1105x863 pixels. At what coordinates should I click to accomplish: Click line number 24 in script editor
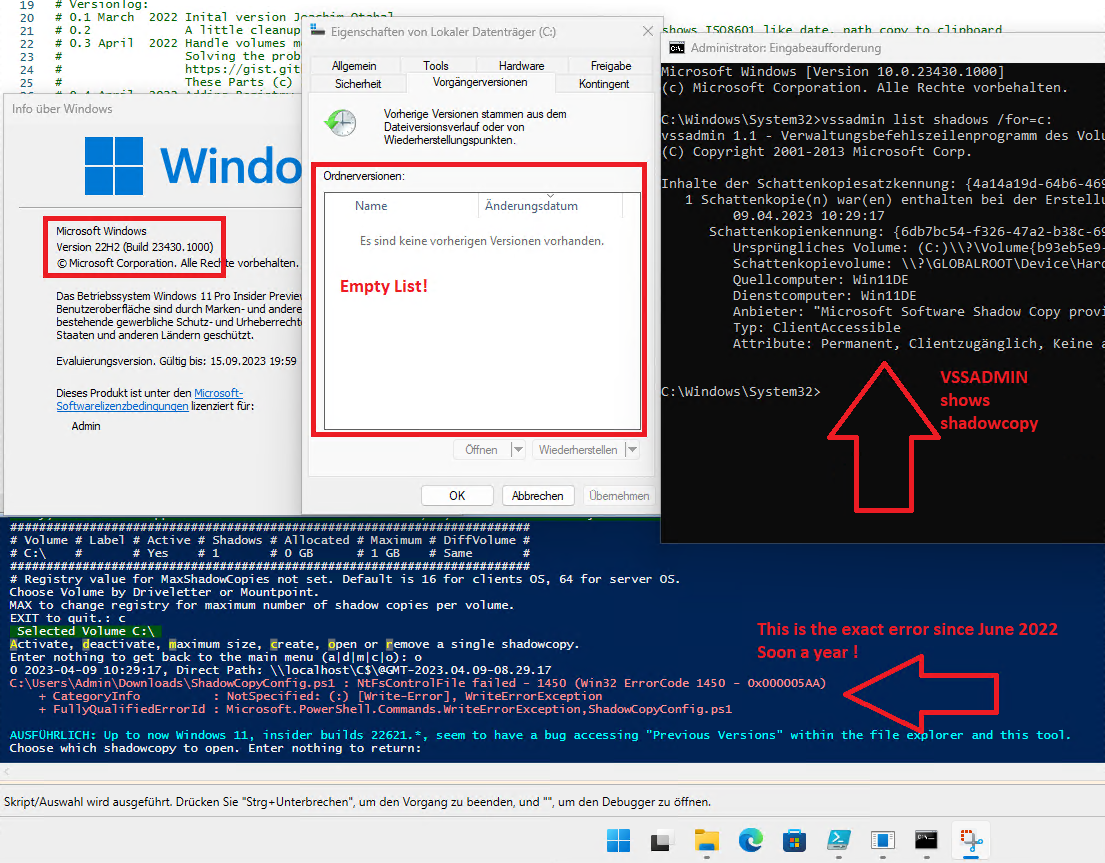tap(27, 69)
